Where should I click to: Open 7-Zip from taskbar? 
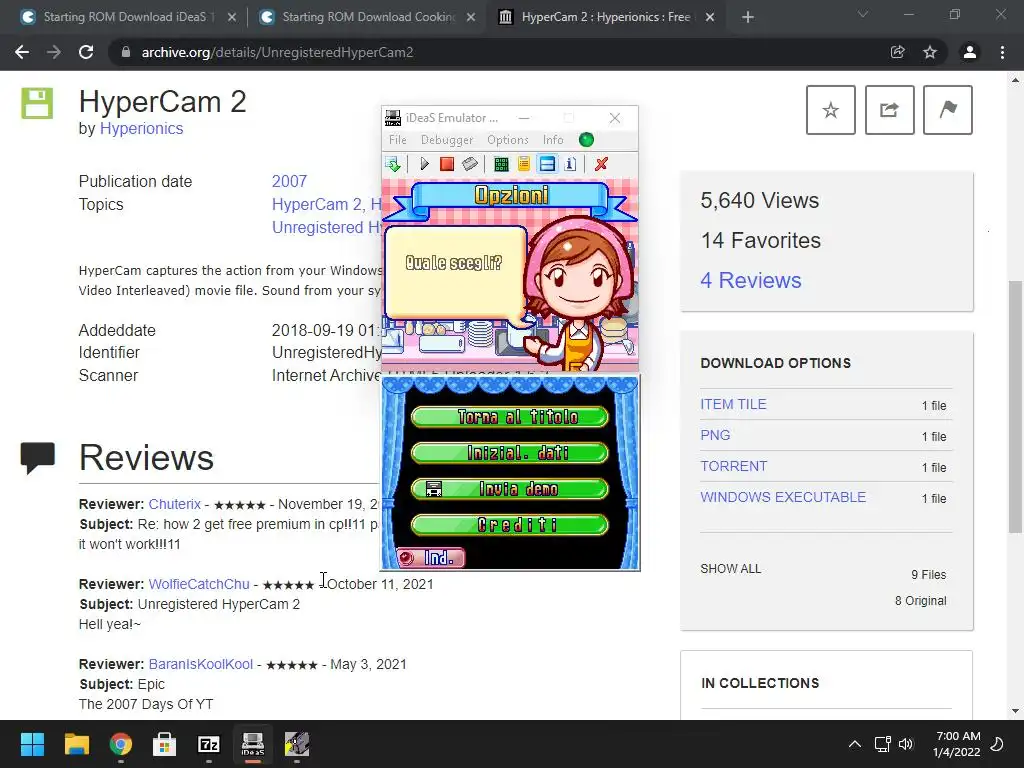click(208, 744)
